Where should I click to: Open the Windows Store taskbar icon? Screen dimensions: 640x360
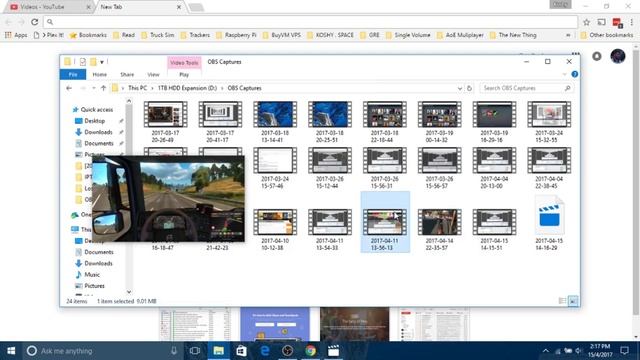point(241,351)
